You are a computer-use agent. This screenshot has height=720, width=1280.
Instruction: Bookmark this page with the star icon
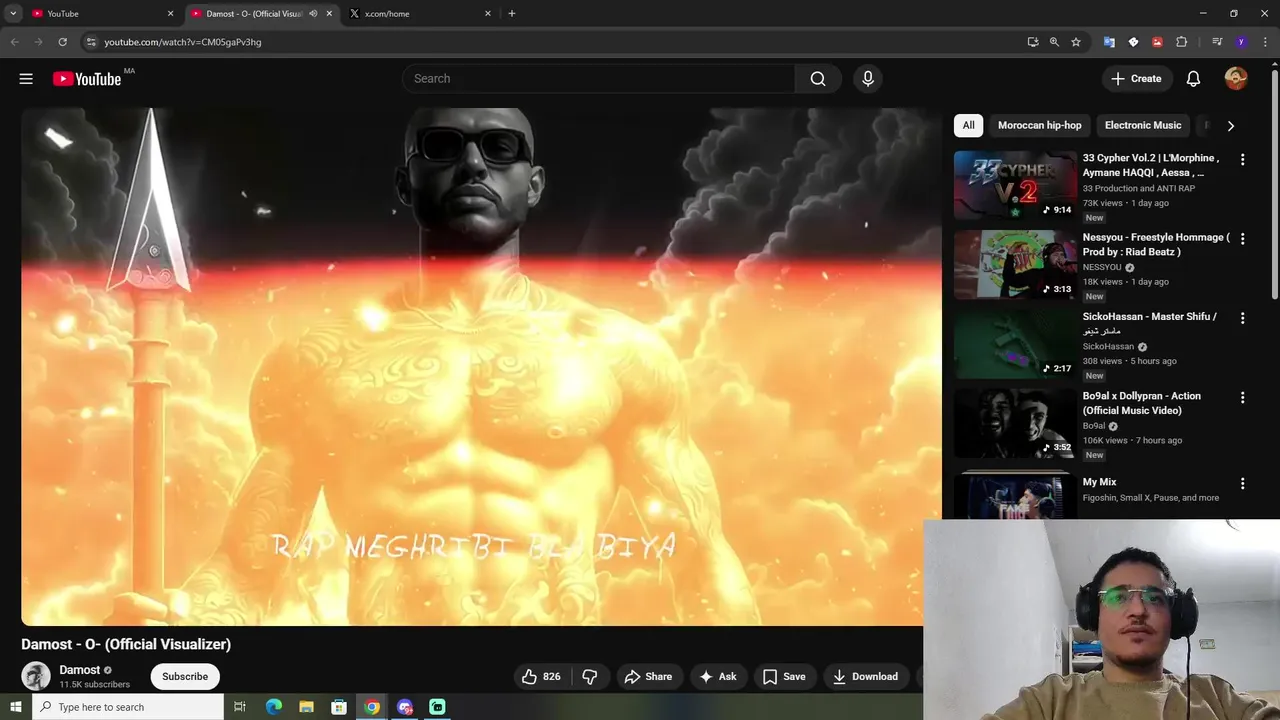coord(1076,42)
